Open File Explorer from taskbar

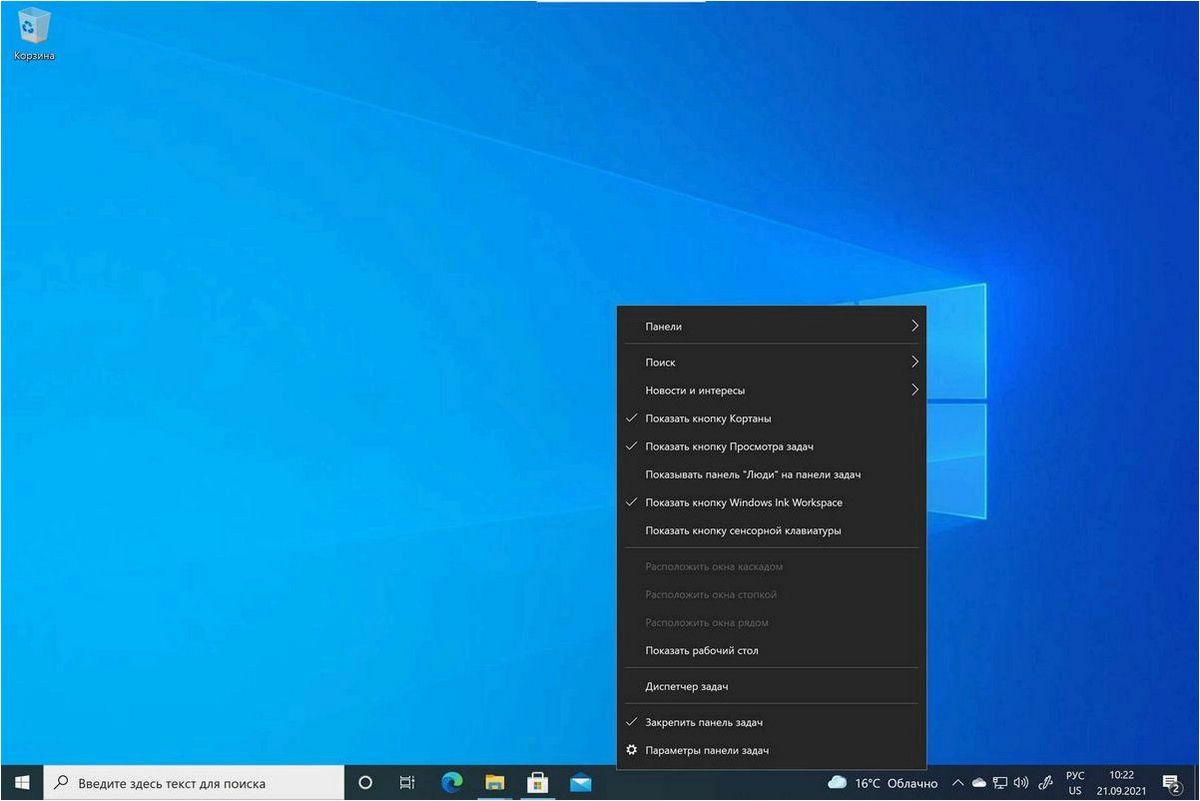(x=494, y=783)
